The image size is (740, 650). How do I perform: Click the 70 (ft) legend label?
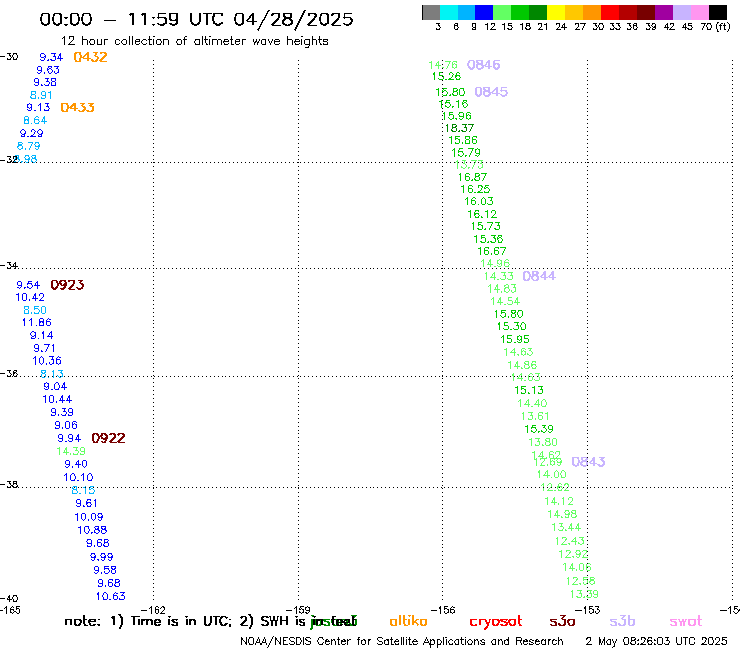[x=715, y=27]
